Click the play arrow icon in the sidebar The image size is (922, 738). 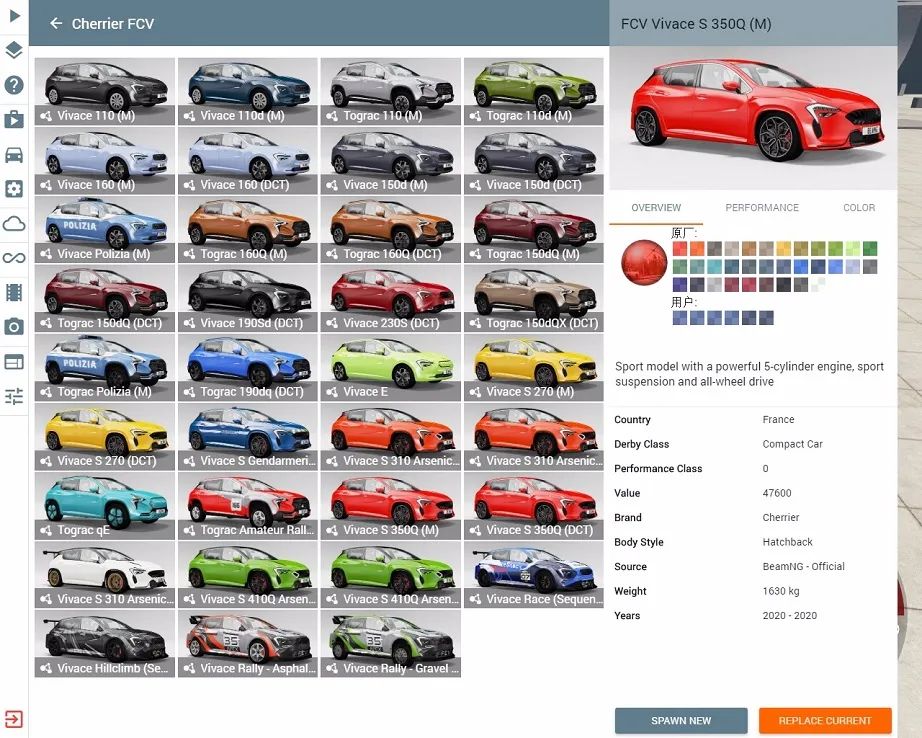click(14, 15)
